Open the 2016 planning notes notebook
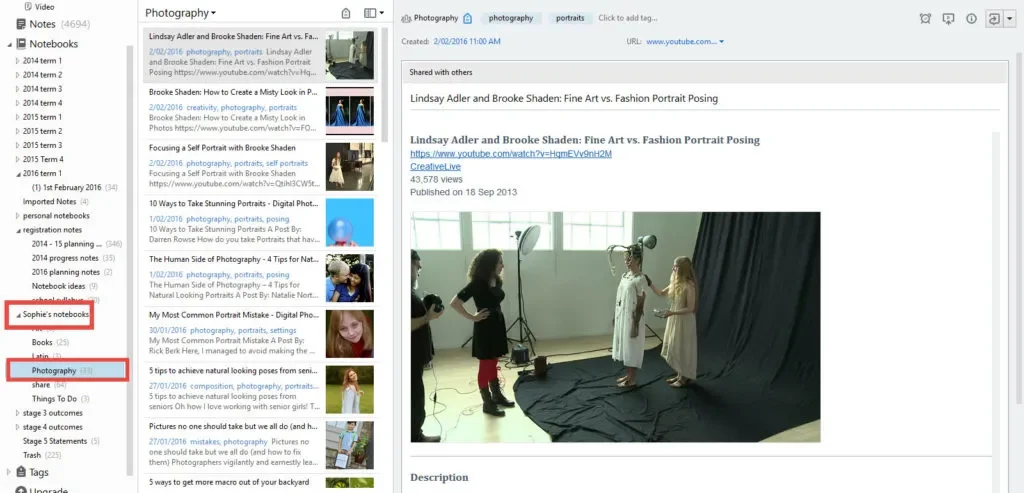This screenshot has height=493, width=1024. [x=72, y=272]
